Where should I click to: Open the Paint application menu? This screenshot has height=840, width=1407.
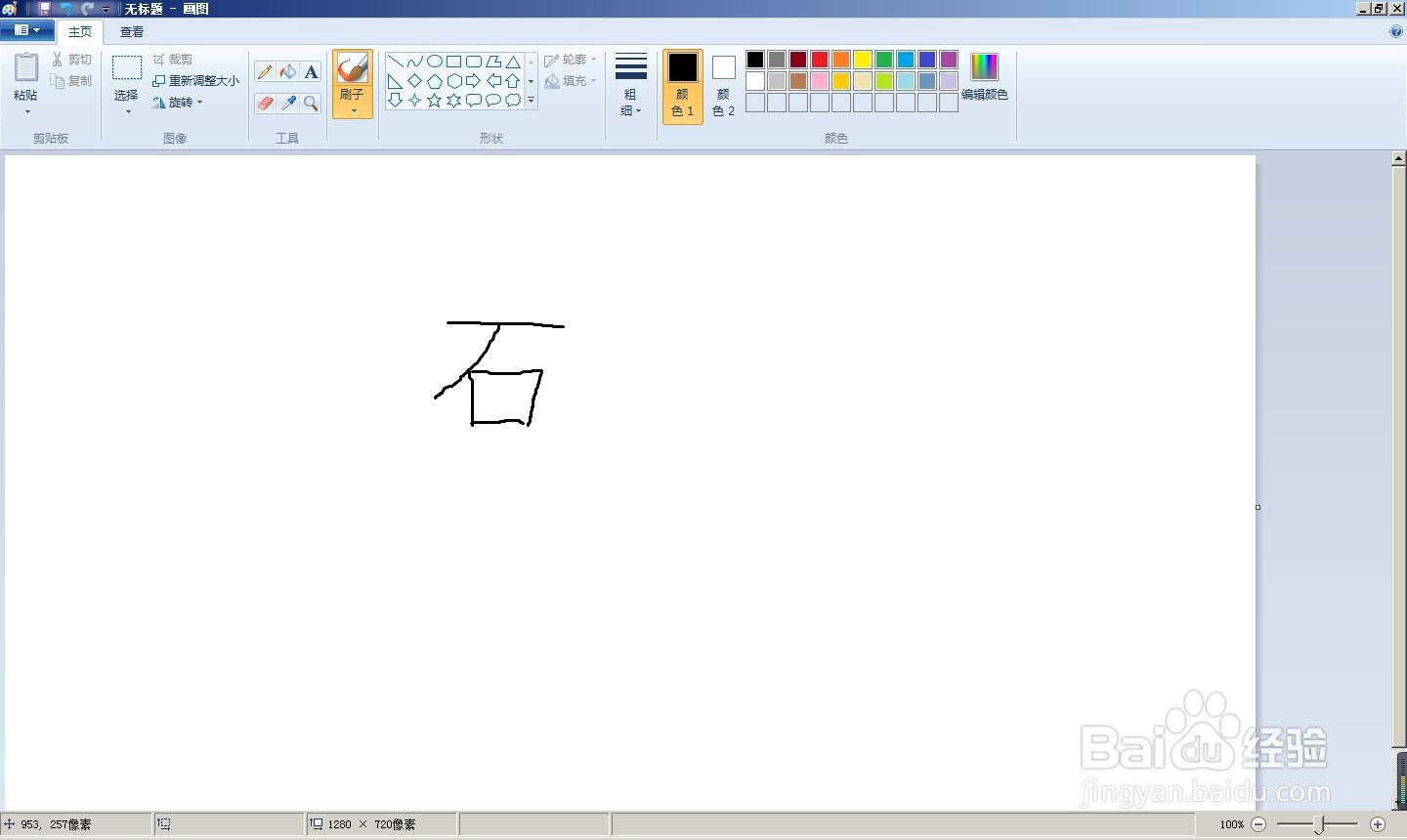[26, 30]
